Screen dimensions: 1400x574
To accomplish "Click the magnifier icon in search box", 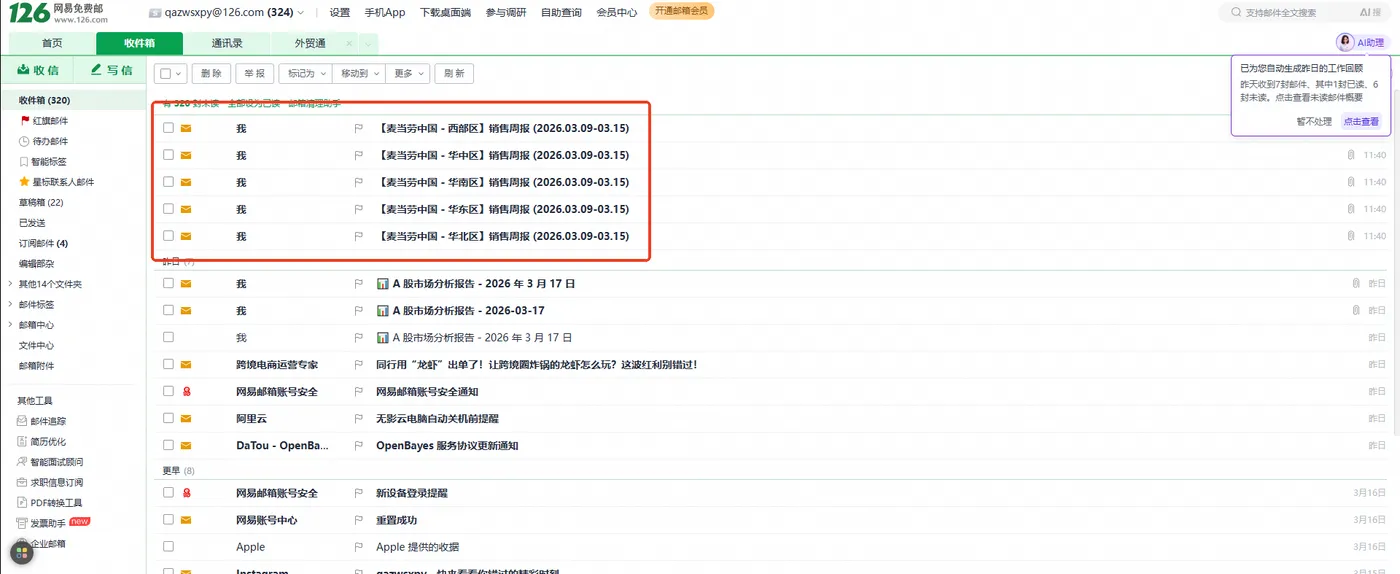I will tap(1236, 13).
